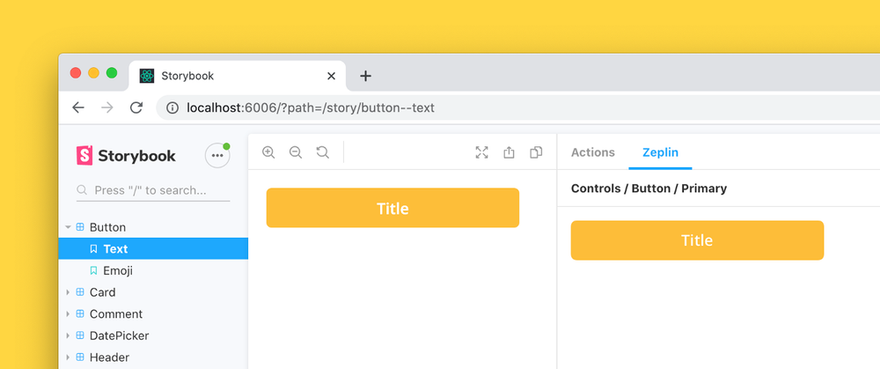This screenshot has width=880, height=369.
Task: Open a new browser tab with plus
Action: 365,76
